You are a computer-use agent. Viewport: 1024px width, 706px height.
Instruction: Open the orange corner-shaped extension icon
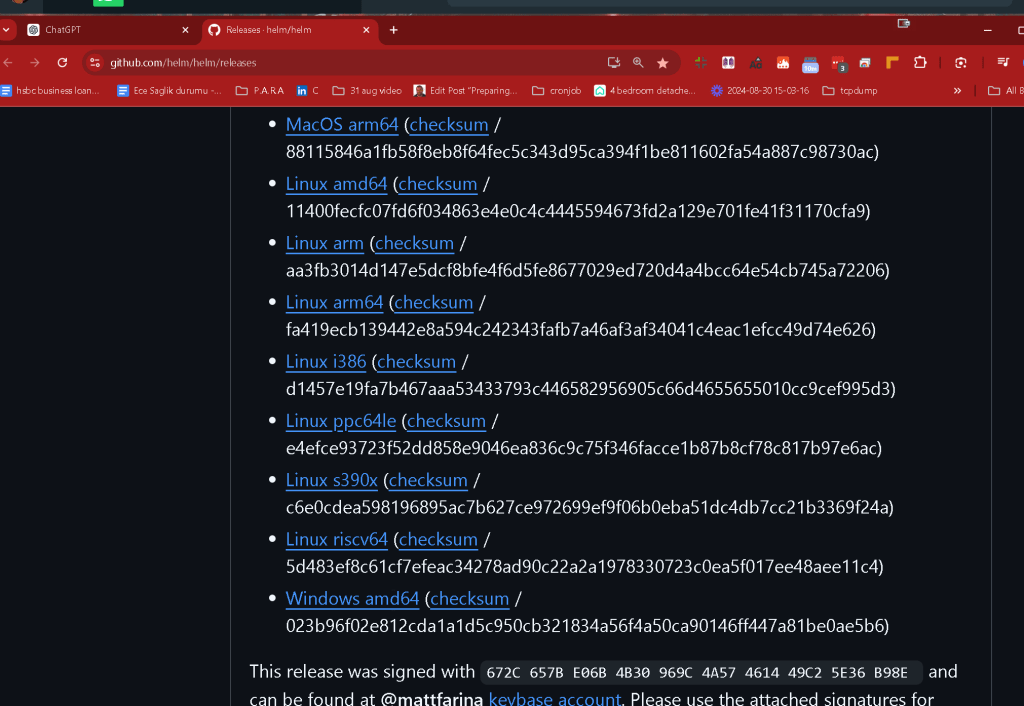pos(892,63)
